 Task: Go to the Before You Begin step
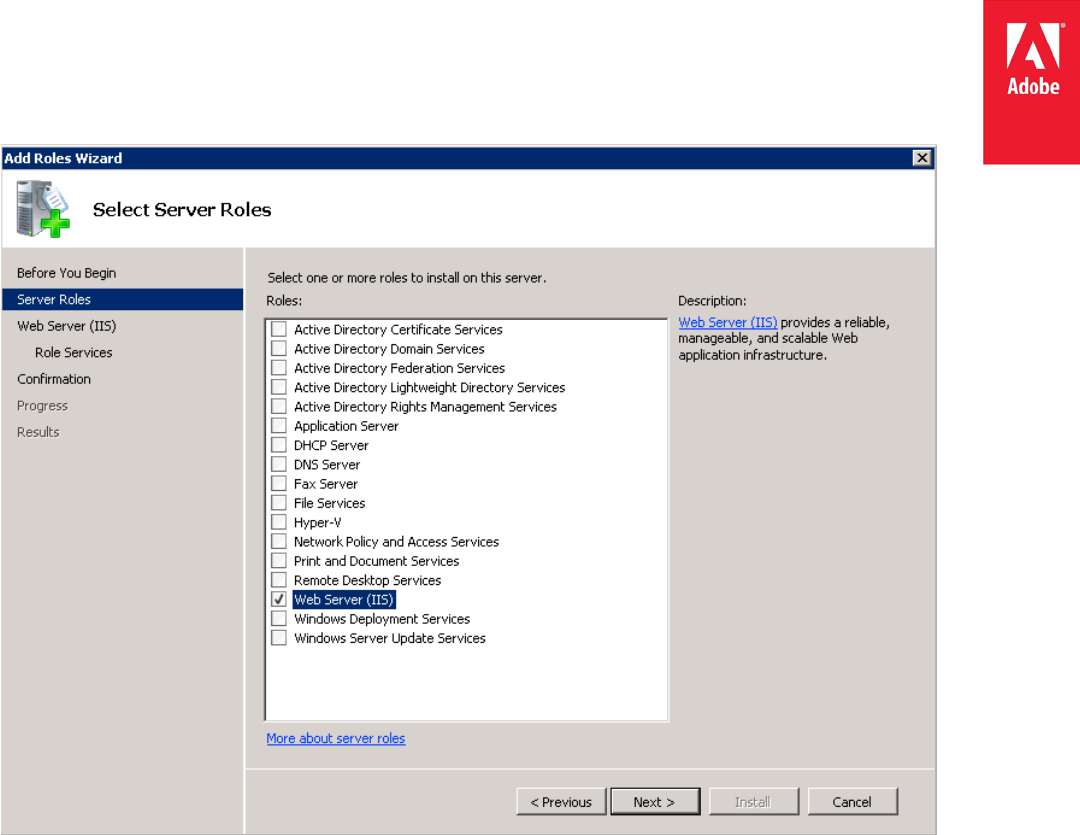[67, 273]
